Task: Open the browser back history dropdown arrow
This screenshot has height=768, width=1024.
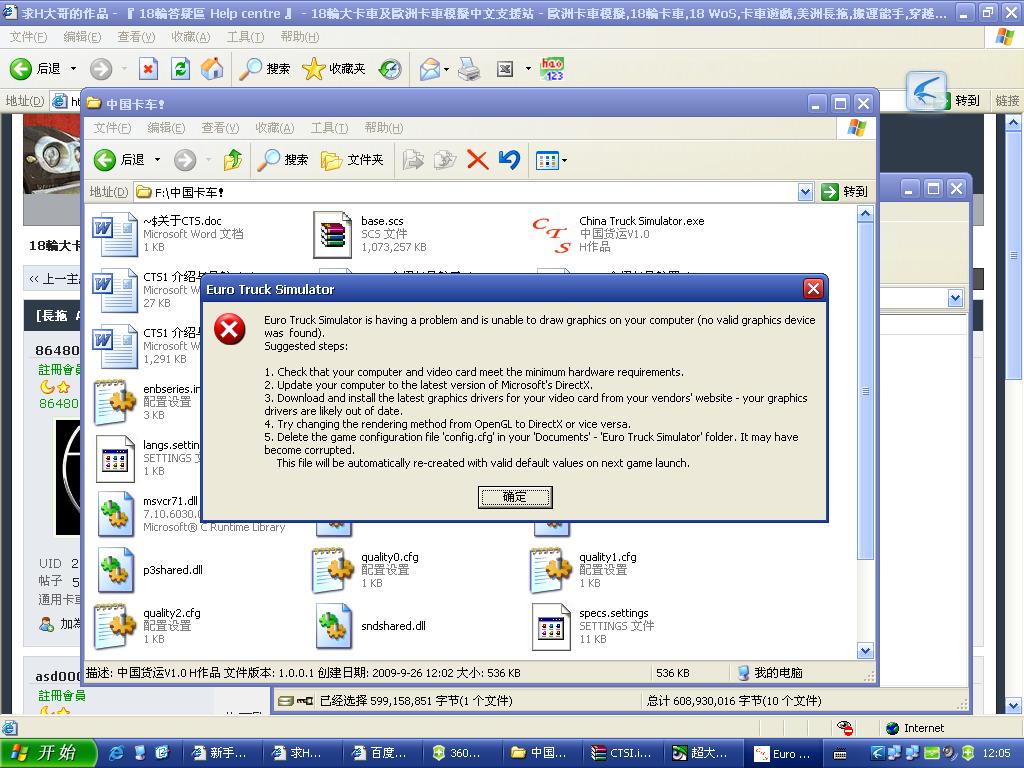Action: click(73, 69)
